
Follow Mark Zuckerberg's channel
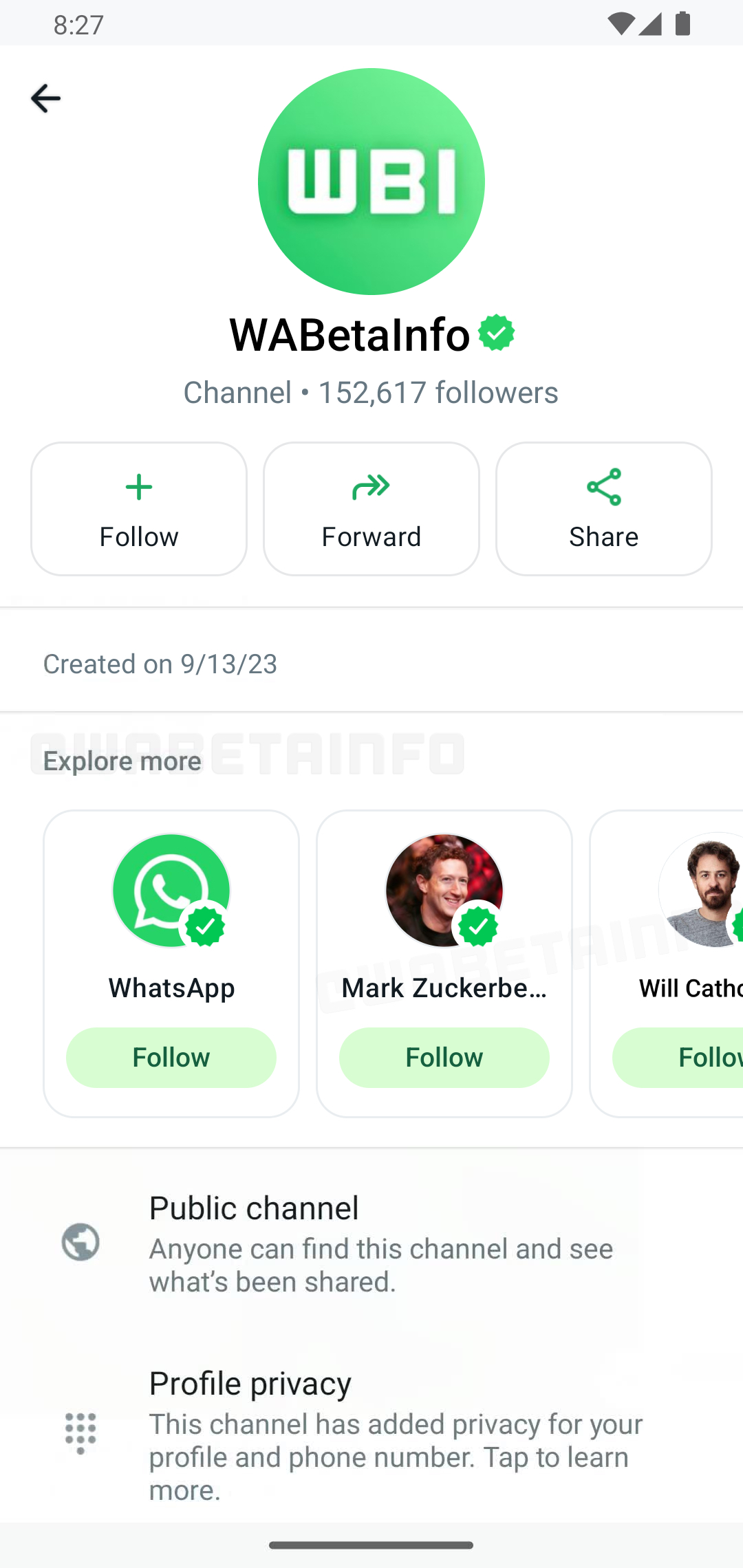pyautogui.click(x=444, y=1057)
